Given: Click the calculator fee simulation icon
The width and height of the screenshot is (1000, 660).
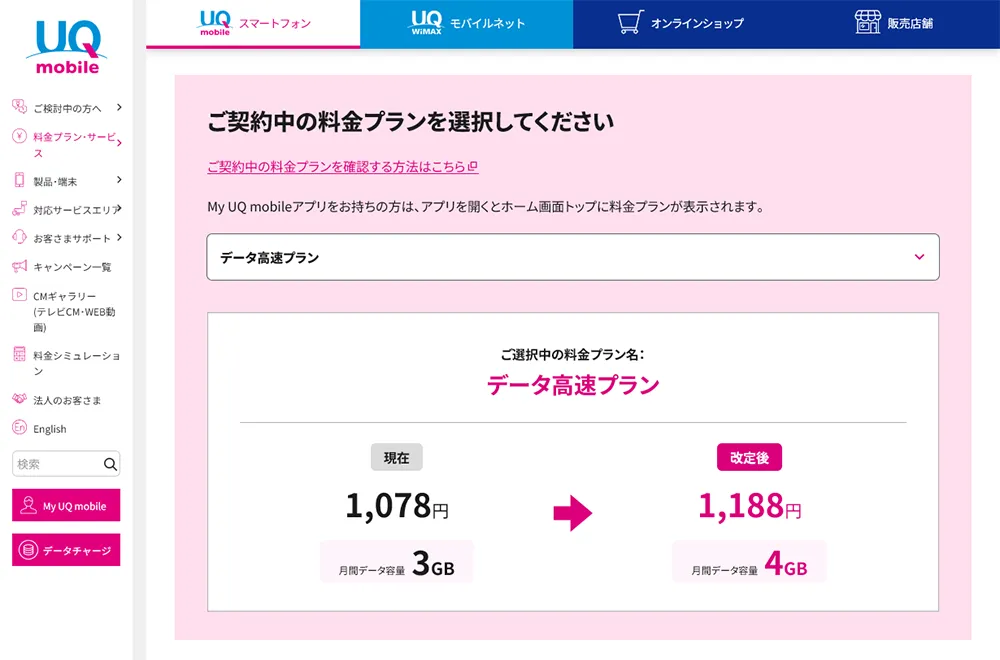Looking at the screenshot, I should (x=19, y=354).
